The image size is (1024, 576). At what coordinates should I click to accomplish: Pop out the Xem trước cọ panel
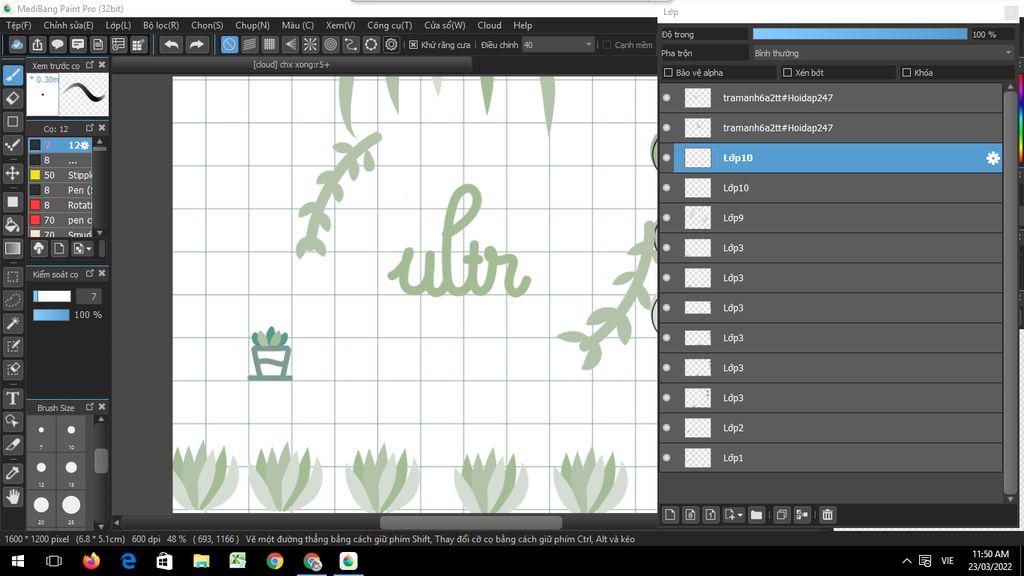click(89, 65)
